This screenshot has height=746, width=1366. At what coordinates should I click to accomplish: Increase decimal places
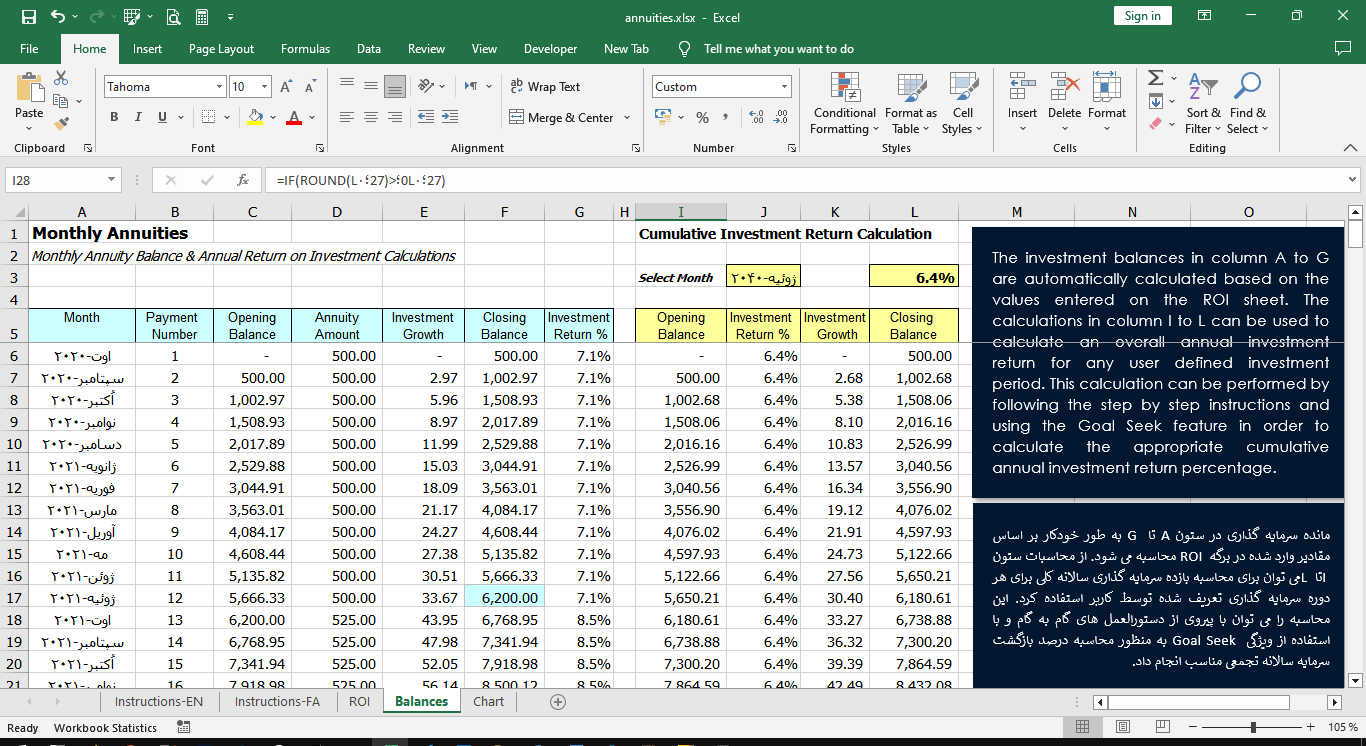coord(756,117)
